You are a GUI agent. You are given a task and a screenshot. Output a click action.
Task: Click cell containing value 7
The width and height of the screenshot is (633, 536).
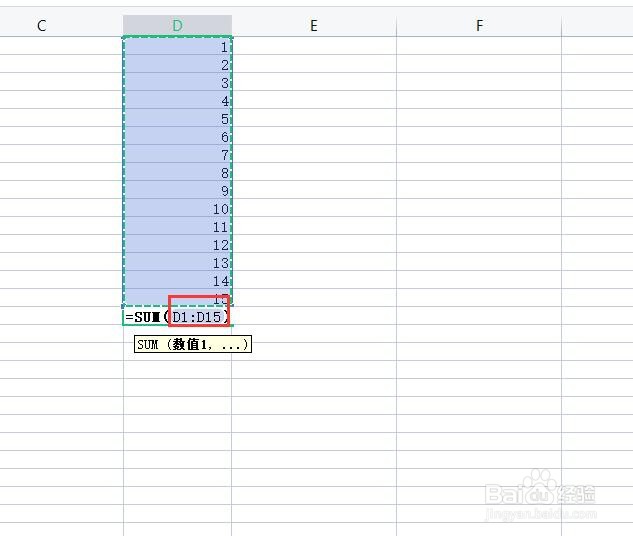[177, 154]
